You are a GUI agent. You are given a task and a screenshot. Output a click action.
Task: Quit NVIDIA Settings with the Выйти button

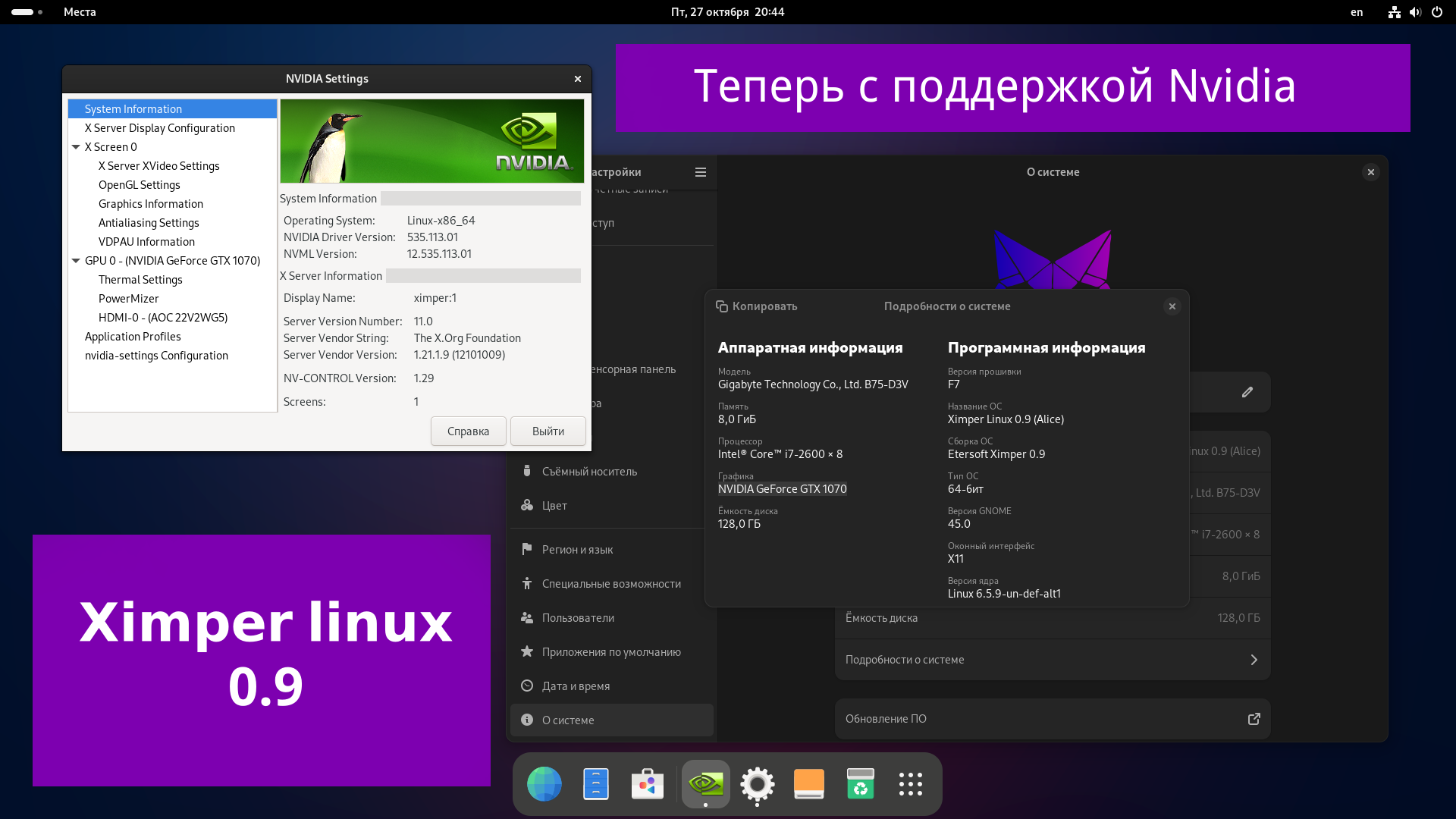(x=548, y=431)
